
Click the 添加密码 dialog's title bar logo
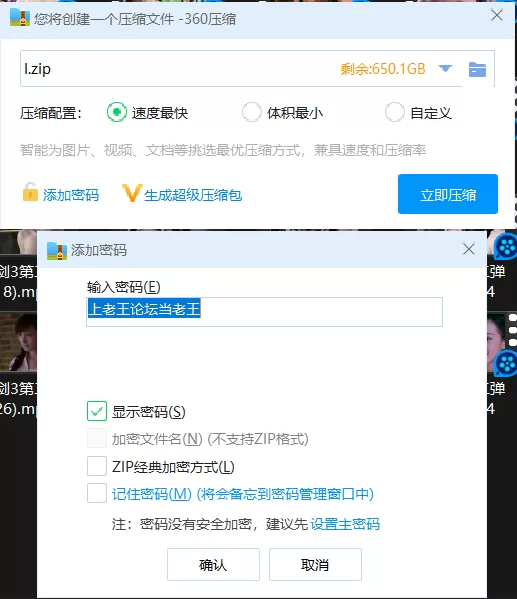(57, 251)
